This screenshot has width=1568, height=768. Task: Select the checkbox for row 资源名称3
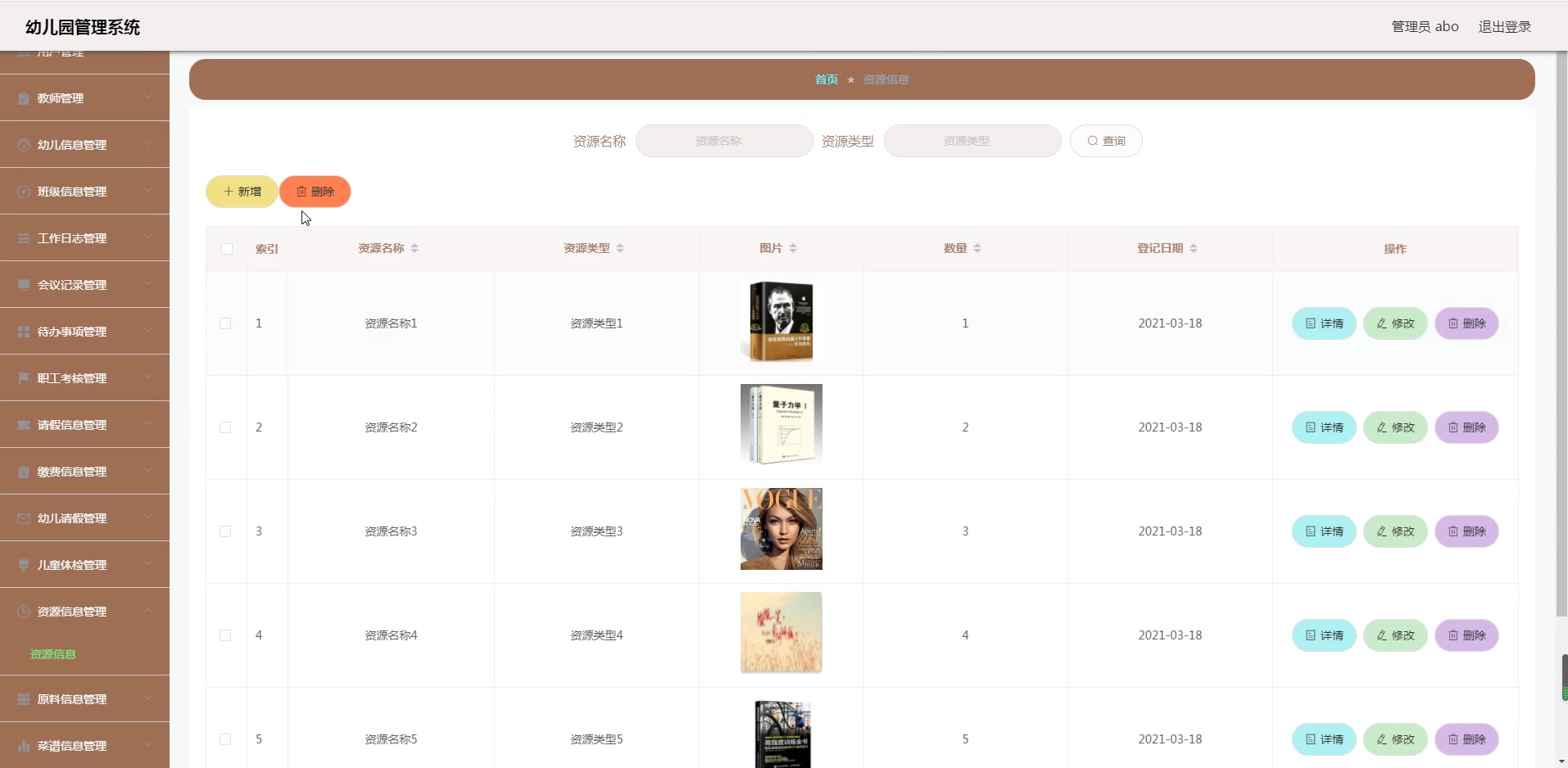[225, 531]
